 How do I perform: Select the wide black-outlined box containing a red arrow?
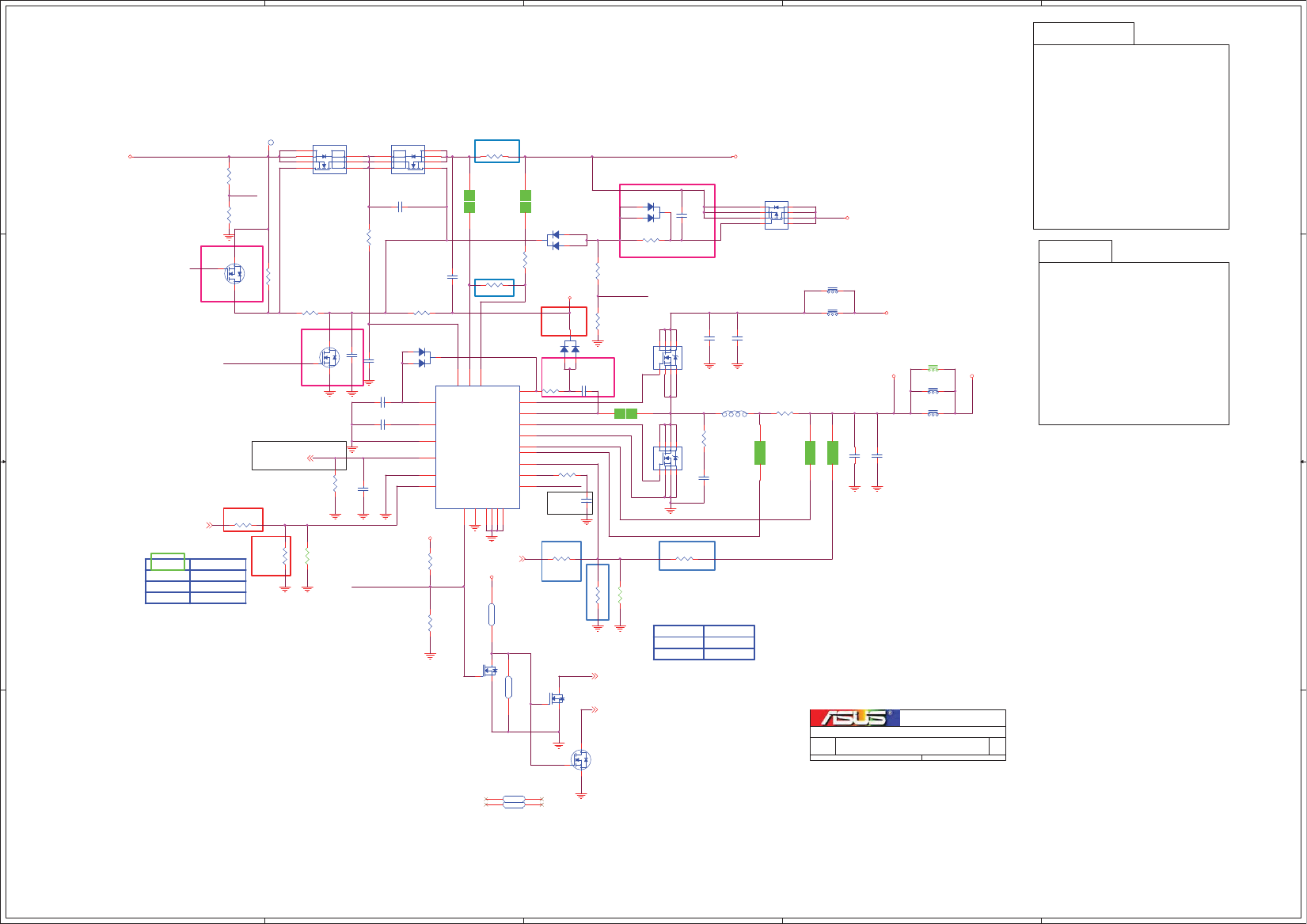[x=299, y=455]
